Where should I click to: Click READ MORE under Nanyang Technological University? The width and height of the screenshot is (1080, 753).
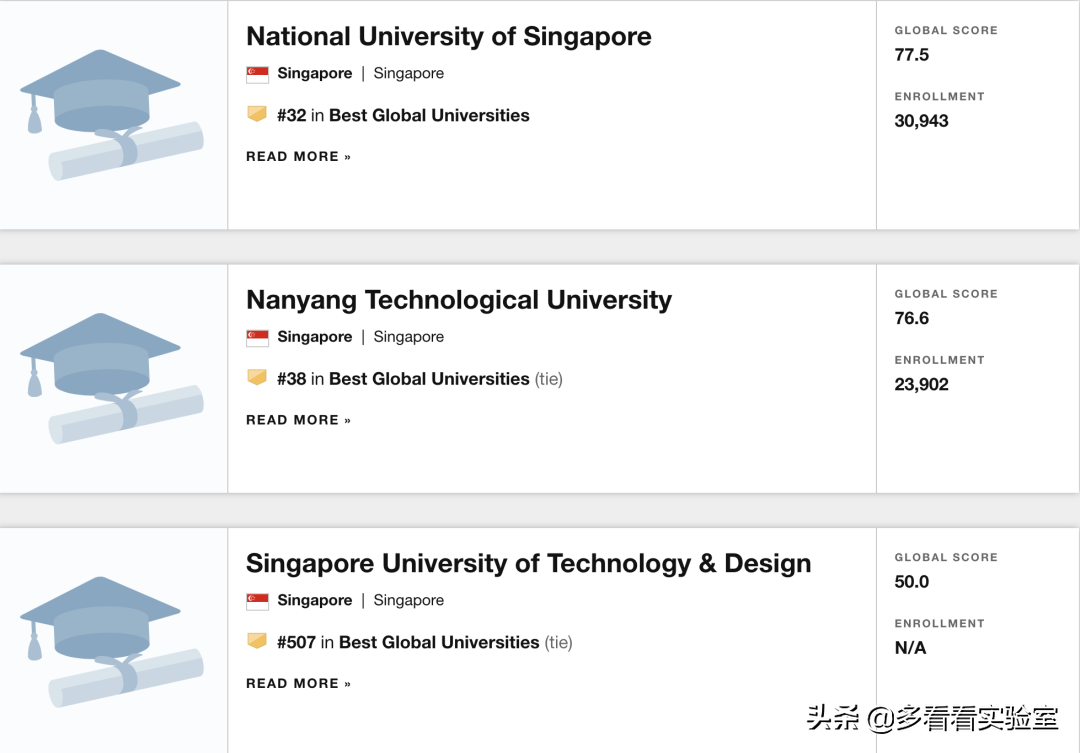298,420
